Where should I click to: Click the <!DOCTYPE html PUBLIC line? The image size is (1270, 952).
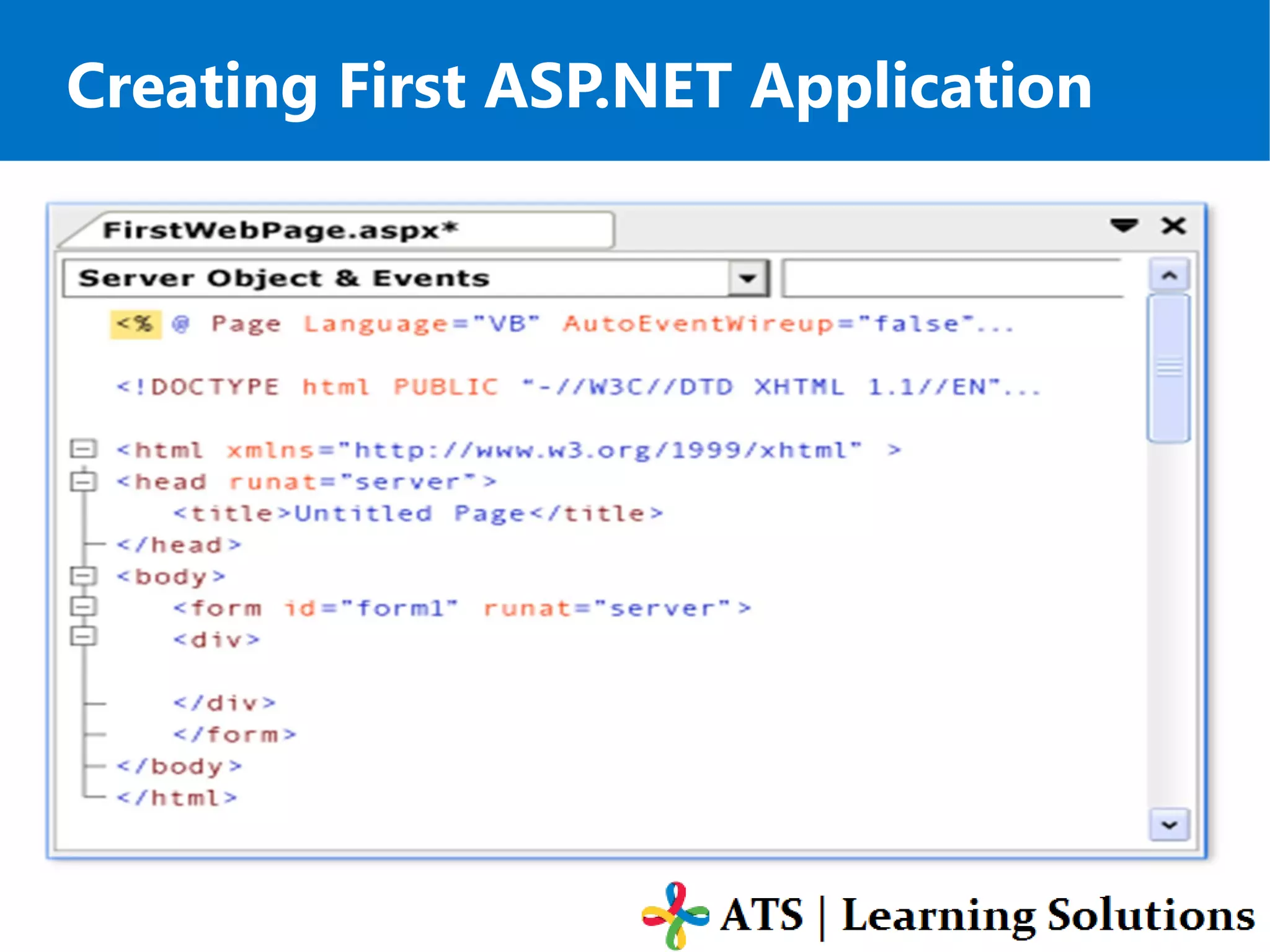pos(577,387)
